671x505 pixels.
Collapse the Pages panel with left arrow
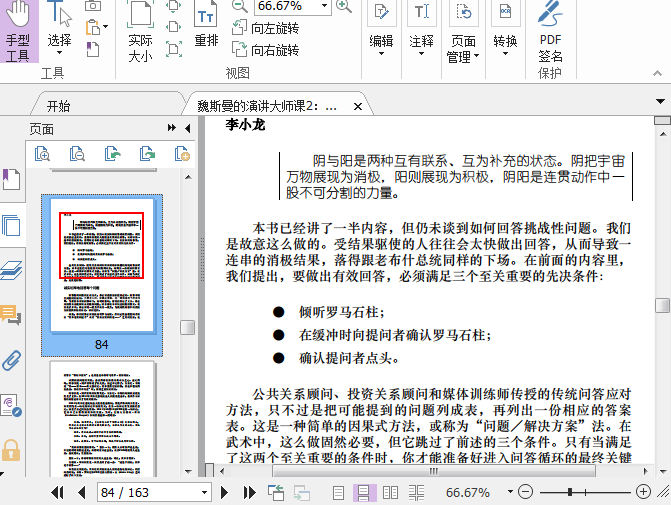(188, 128)
